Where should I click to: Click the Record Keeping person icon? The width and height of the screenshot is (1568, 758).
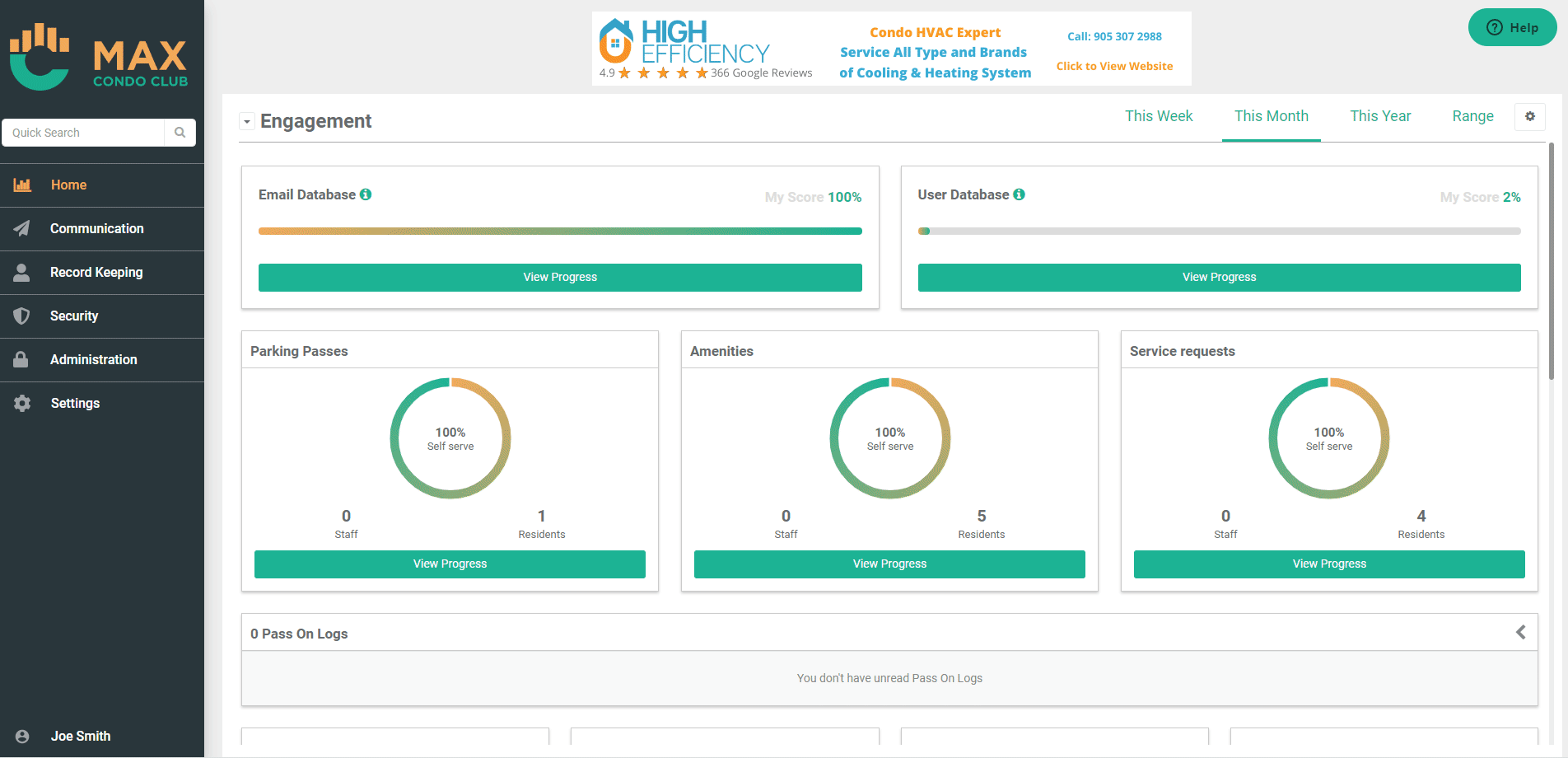(22, 273)
